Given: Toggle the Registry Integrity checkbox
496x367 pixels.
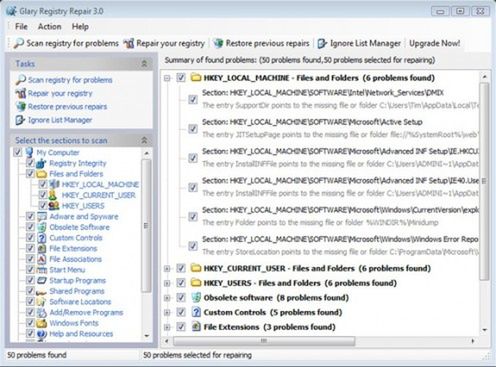Looking at the screenshot, I should tap(30, 163).
